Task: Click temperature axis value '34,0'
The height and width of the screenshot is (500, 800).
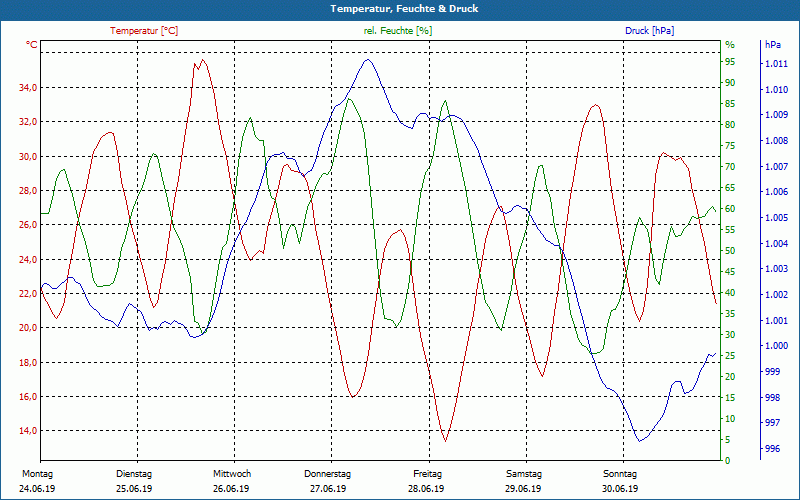Action: click(28, 88)
